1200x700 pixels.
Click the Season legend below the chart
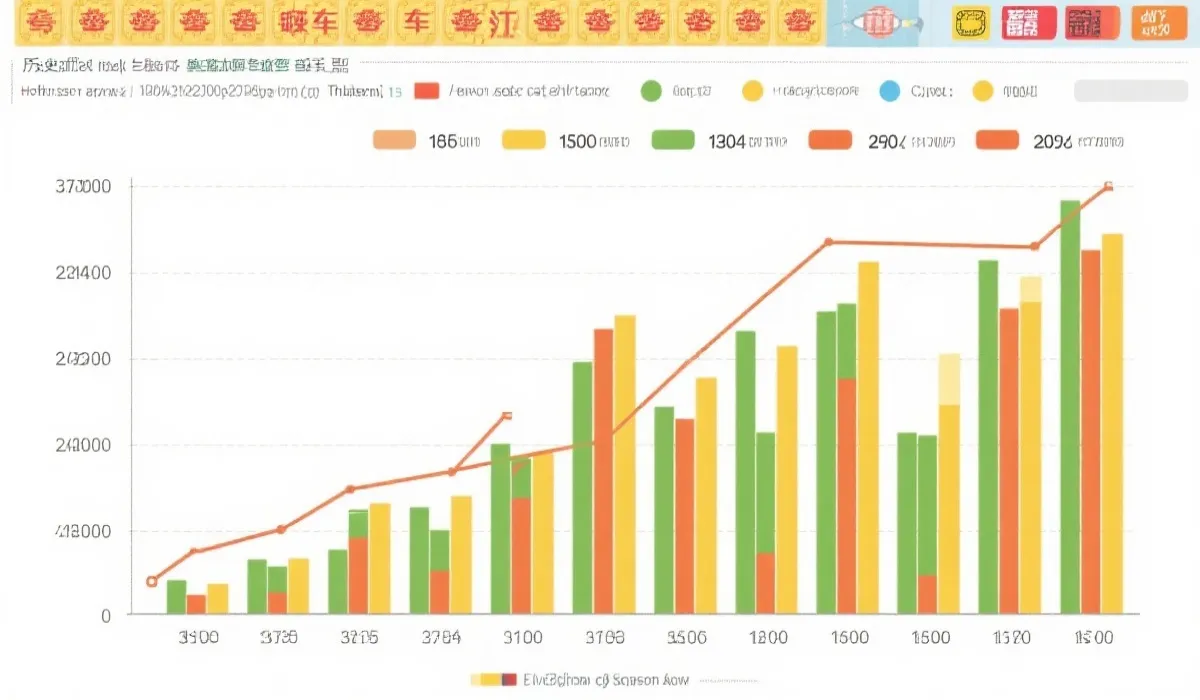(580, 680)
